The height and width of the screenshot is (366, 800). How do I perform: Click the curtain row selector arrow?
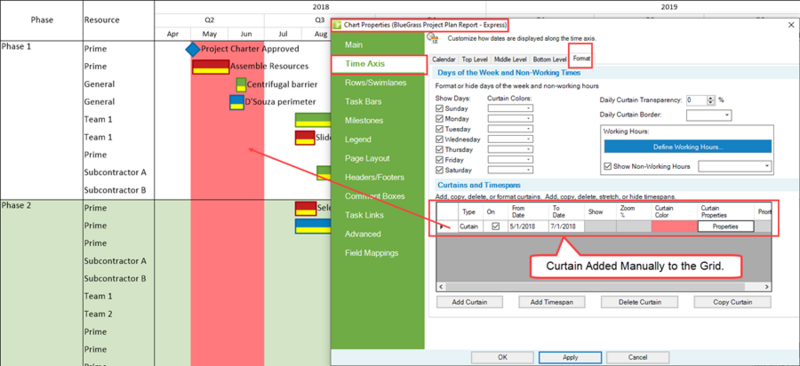[442, 227]
